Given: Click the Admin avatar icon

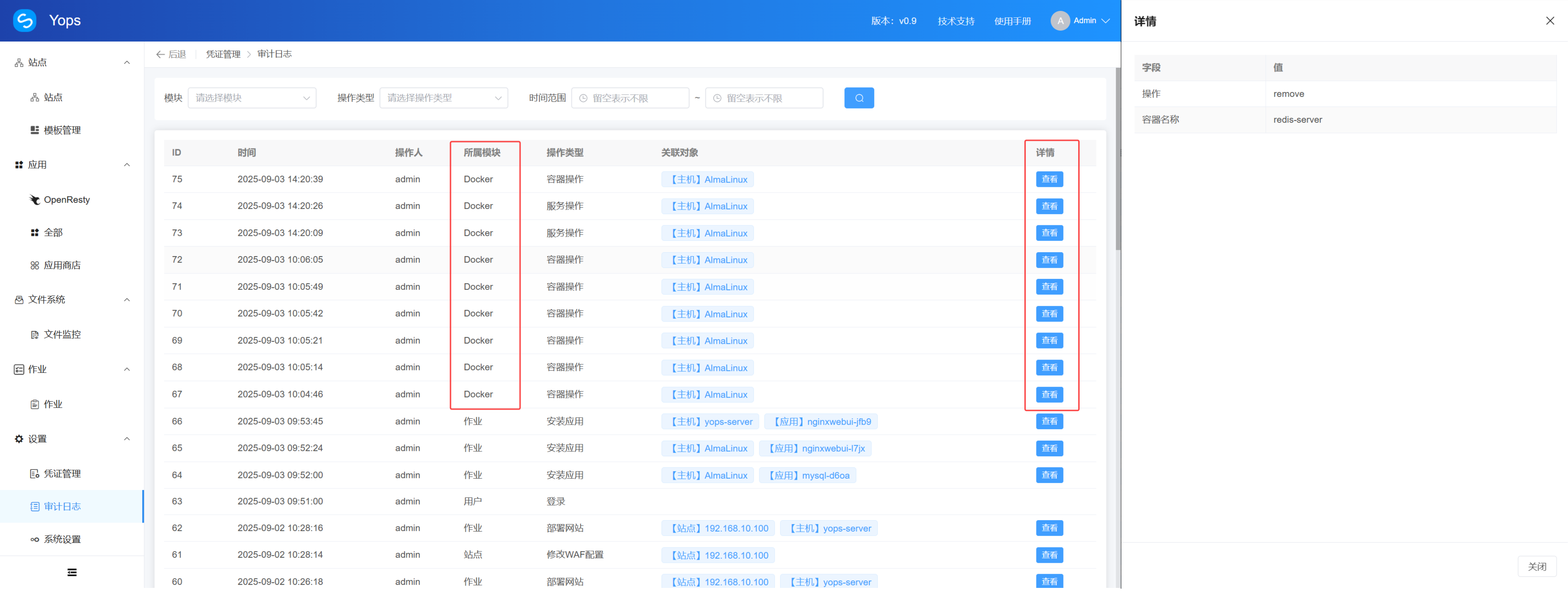Looking at the screenshot, I should pyautogui.click(x=1060, y=21).
